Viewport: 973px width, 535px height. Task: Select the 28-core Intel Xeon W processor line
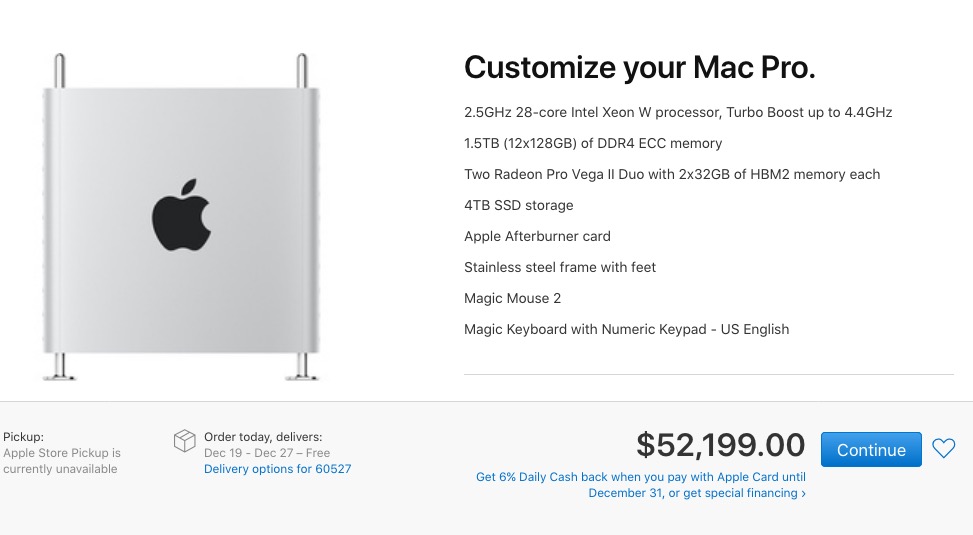[678, 112]
